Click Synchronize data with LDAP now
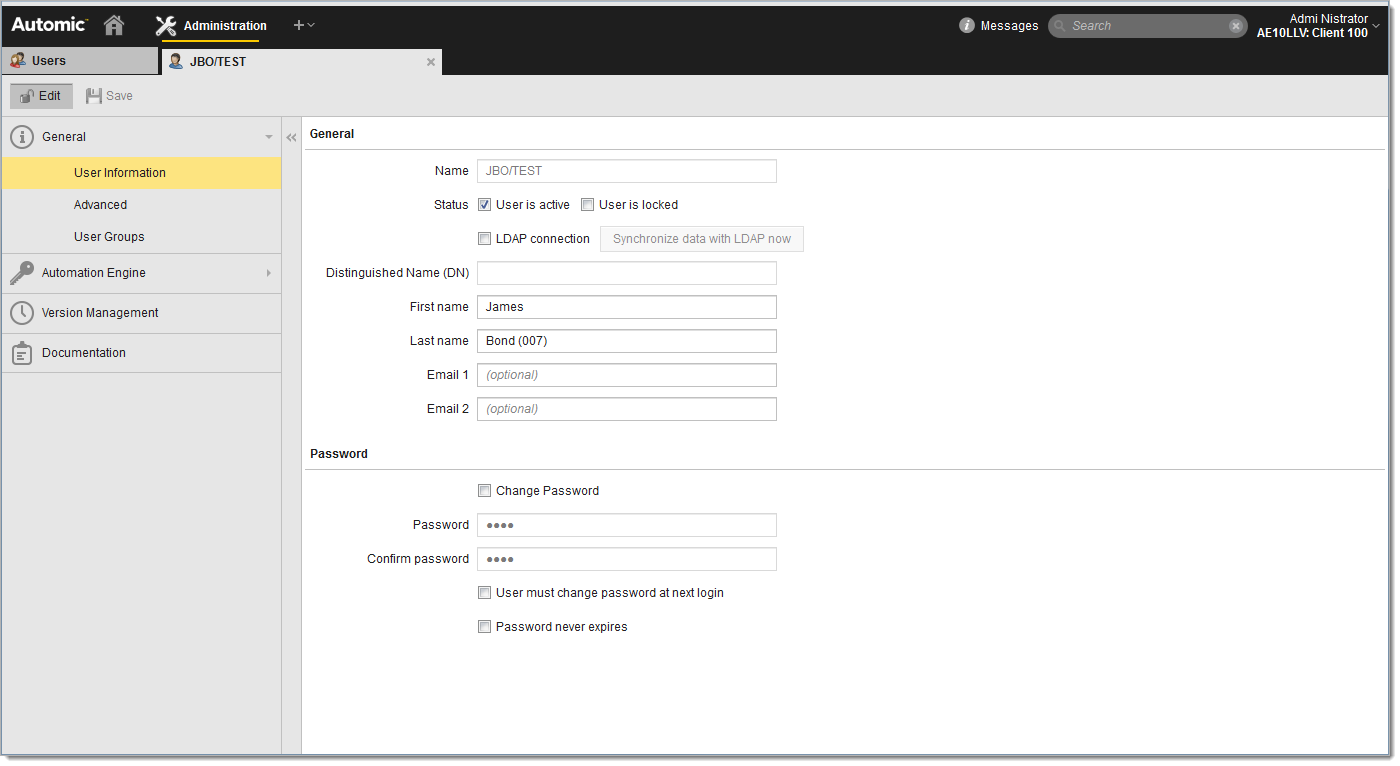This screenshot has height=766, width=1400. [701, 238]
